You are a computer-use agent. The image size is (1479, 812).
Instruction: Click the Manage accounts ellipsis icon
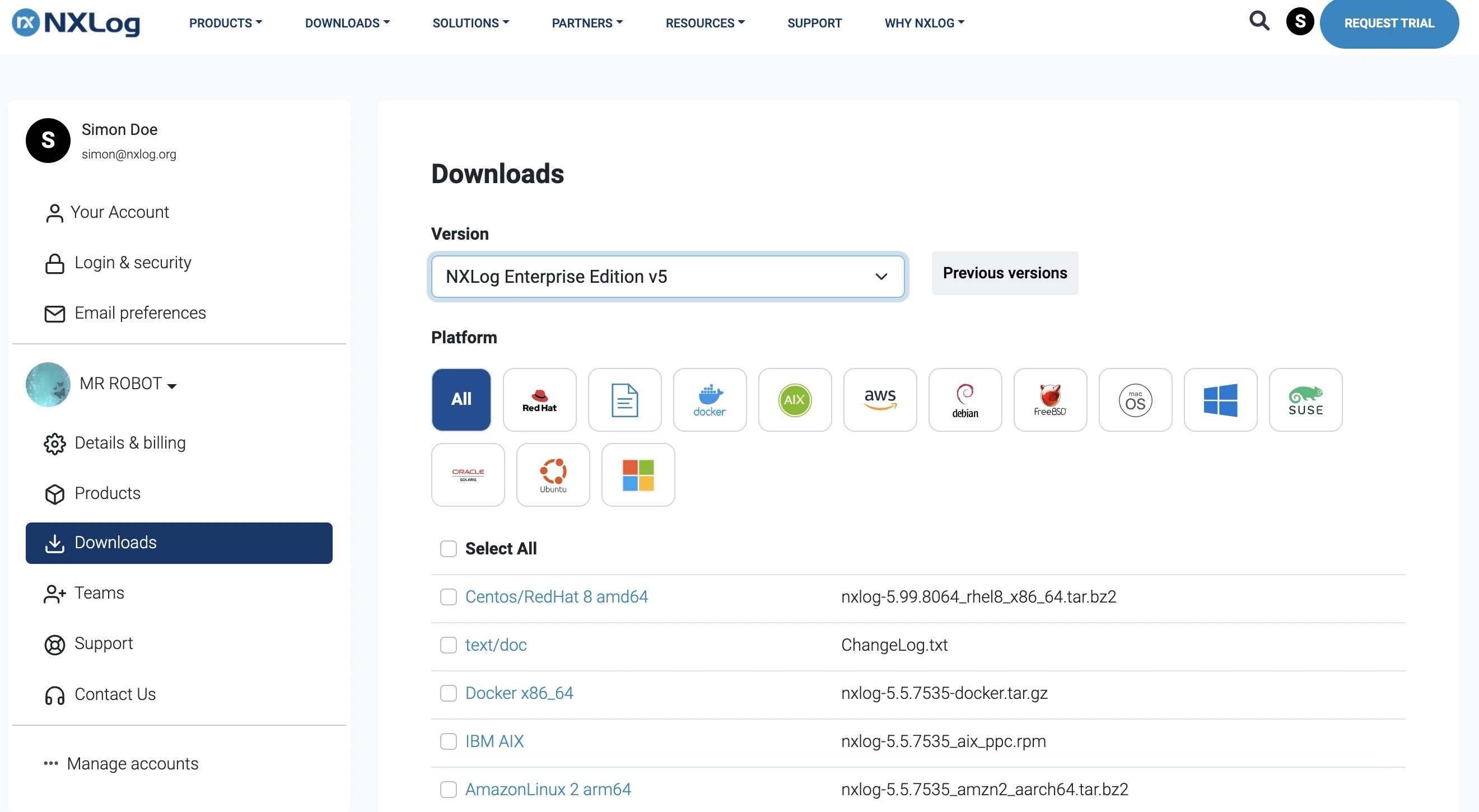(50, 763)
